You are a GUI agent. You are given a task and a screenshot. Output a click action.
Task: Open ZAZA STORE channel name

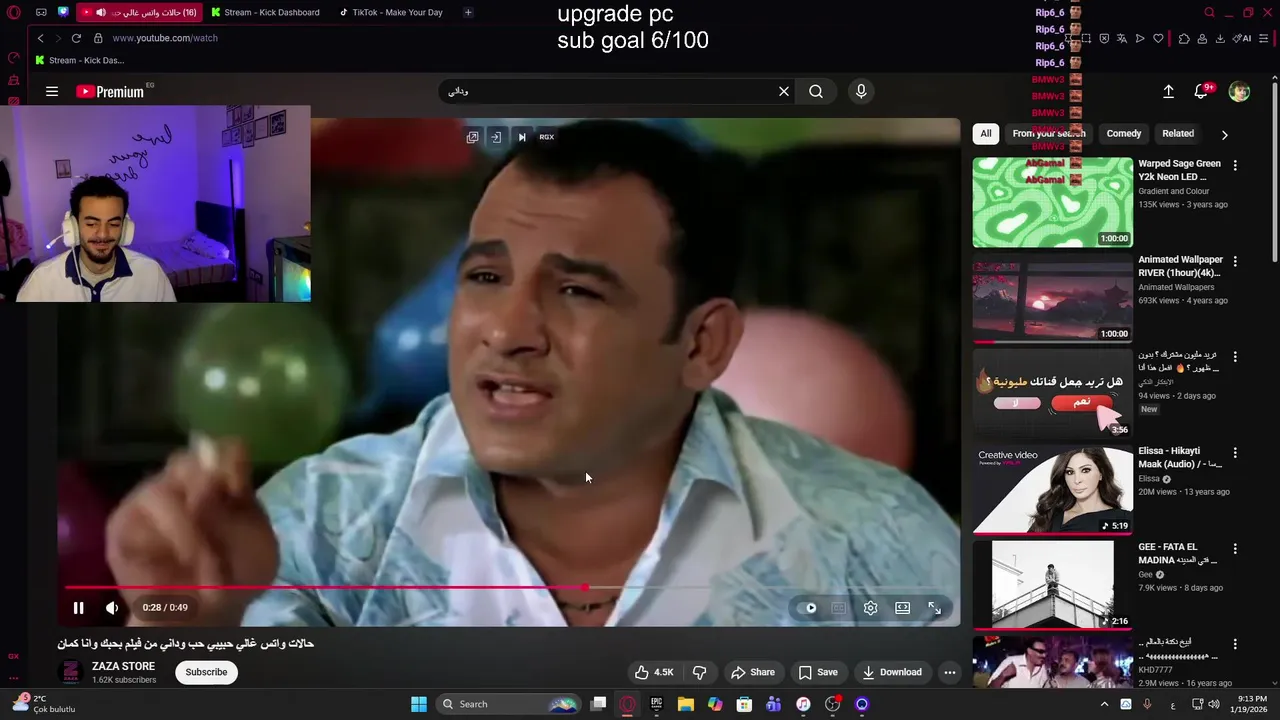coord(123,666)
